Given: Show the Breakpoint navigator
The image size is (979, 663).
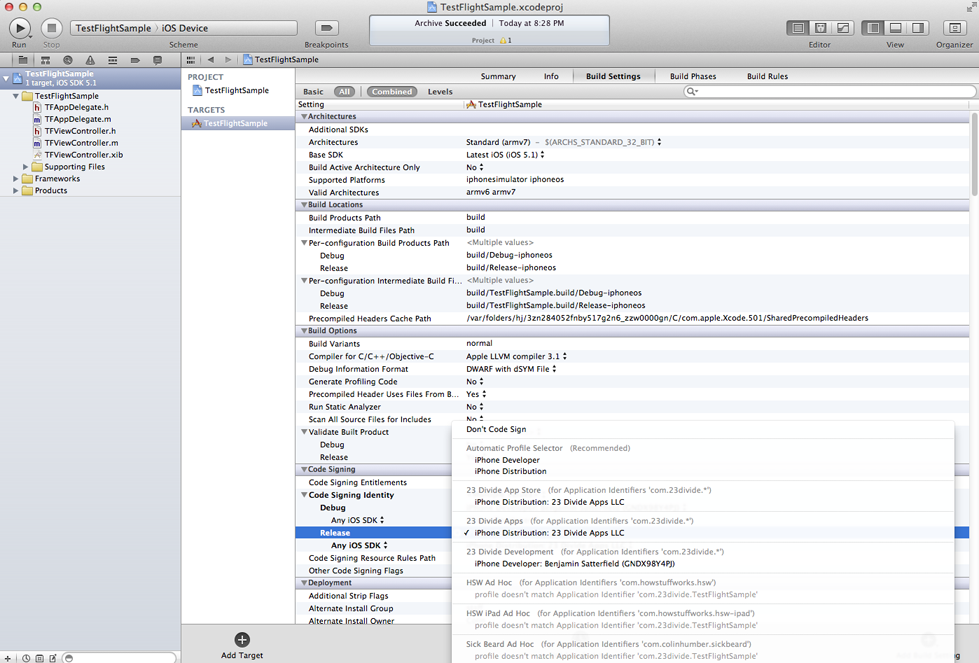Looking at the screenshot, I should [x=135, y=60].
